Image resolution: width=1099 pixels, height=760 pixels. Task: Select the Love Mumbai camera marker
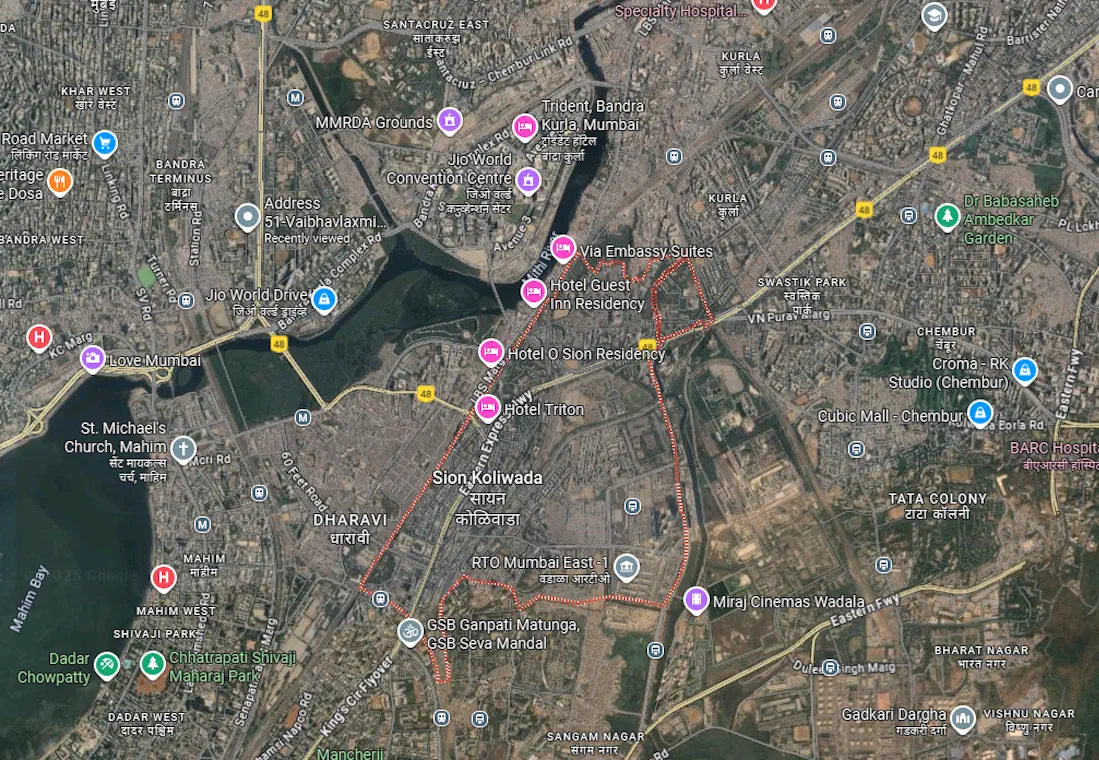pos(93,358)
